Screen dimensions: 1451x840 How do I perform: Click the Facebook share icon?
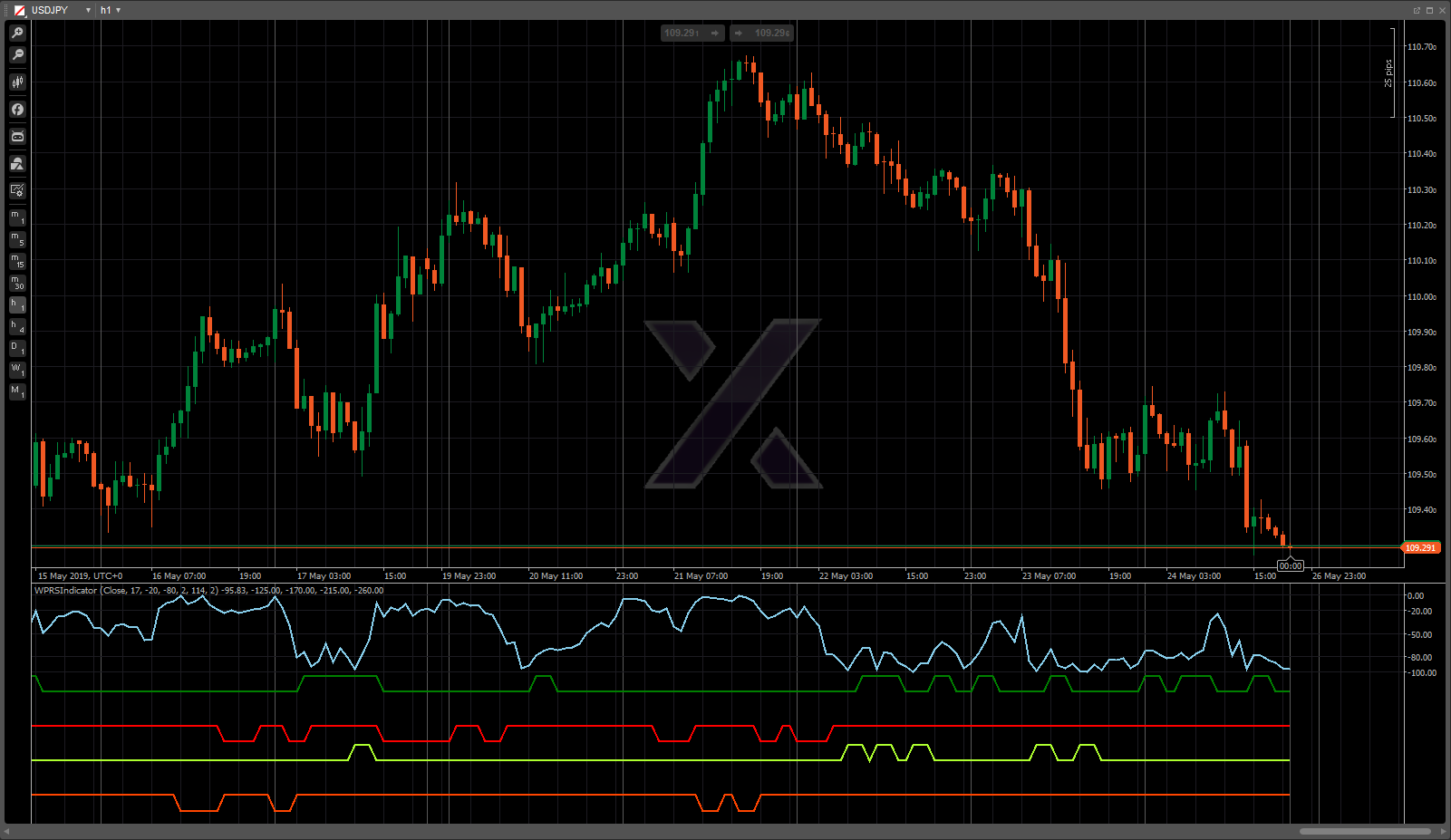(17, 110)
